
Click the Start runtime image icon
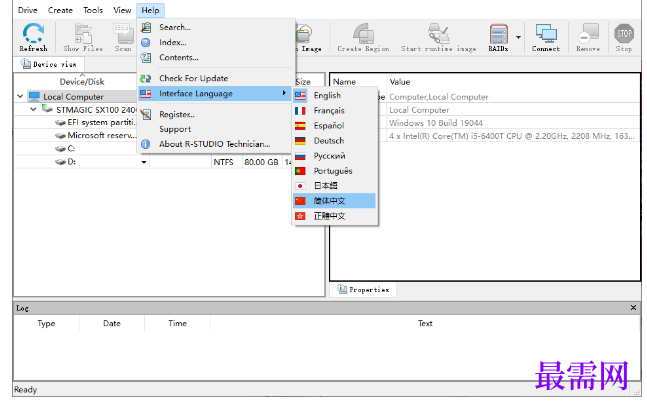click(438, 37)
